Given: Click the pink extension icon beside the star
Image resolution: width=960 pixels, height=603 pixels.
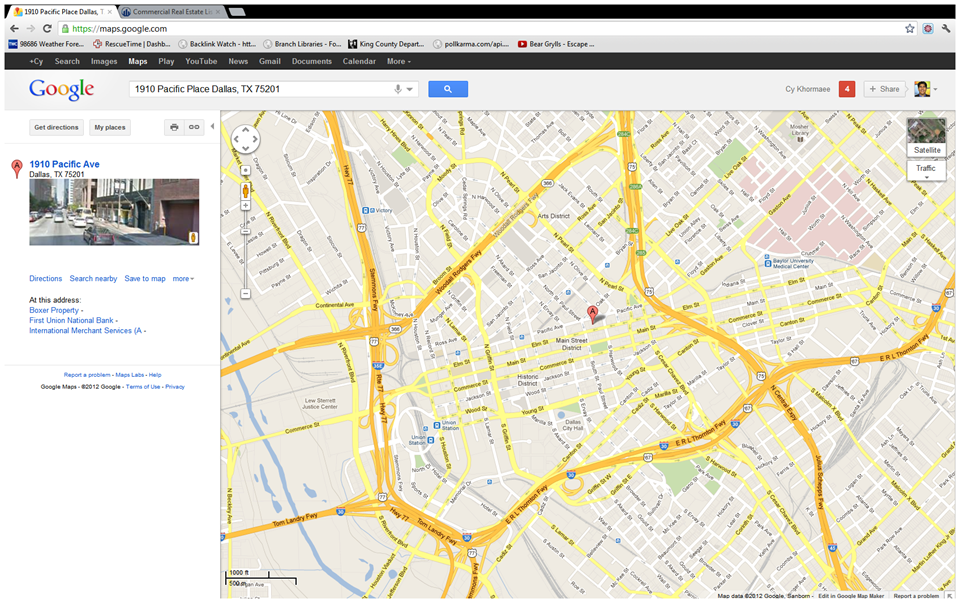Looking at the screenshot, I should coord(928,29).
